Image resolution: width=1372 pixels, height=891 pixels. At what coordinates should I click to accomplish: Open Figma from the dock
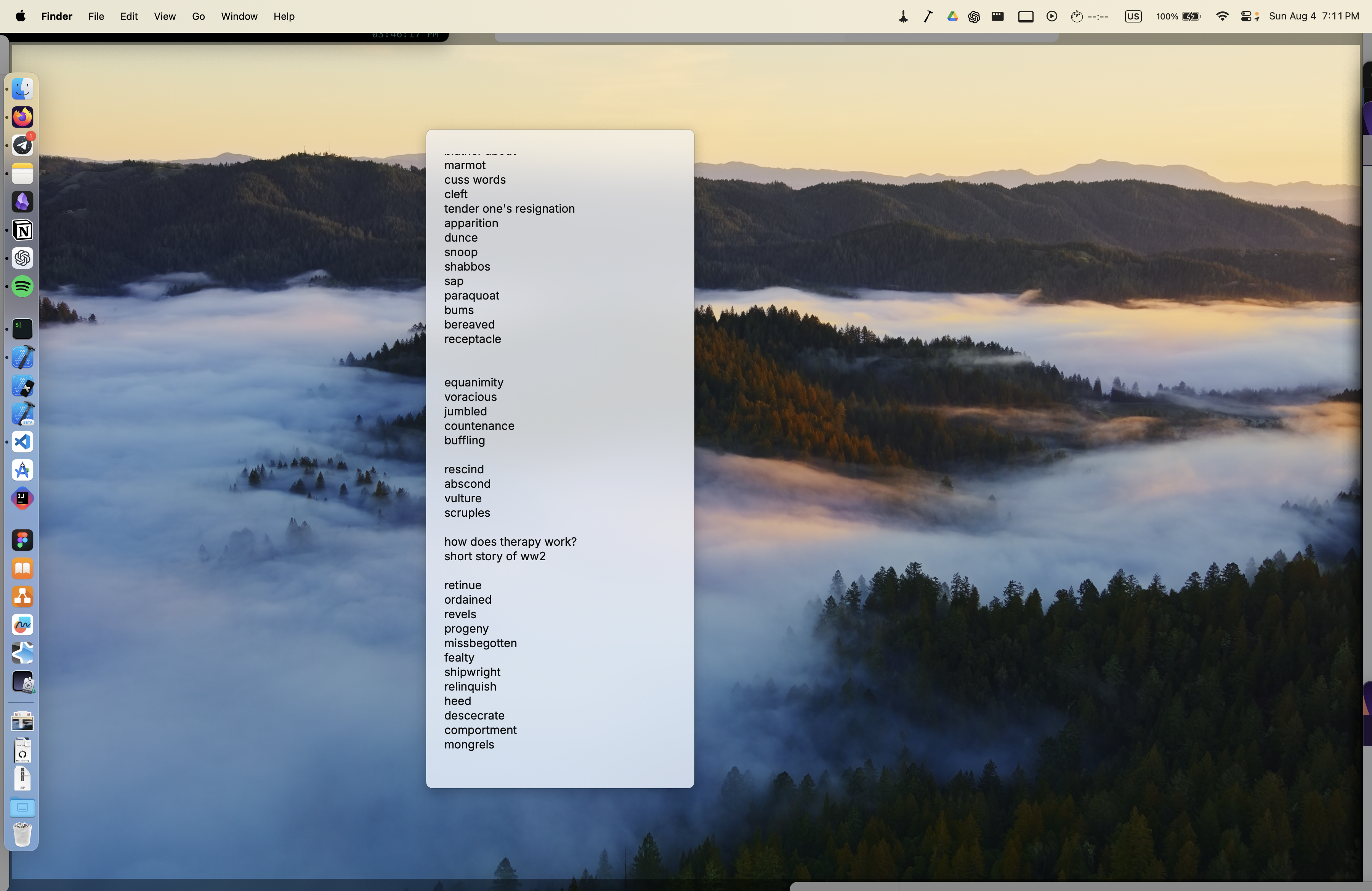coord(22,541)
